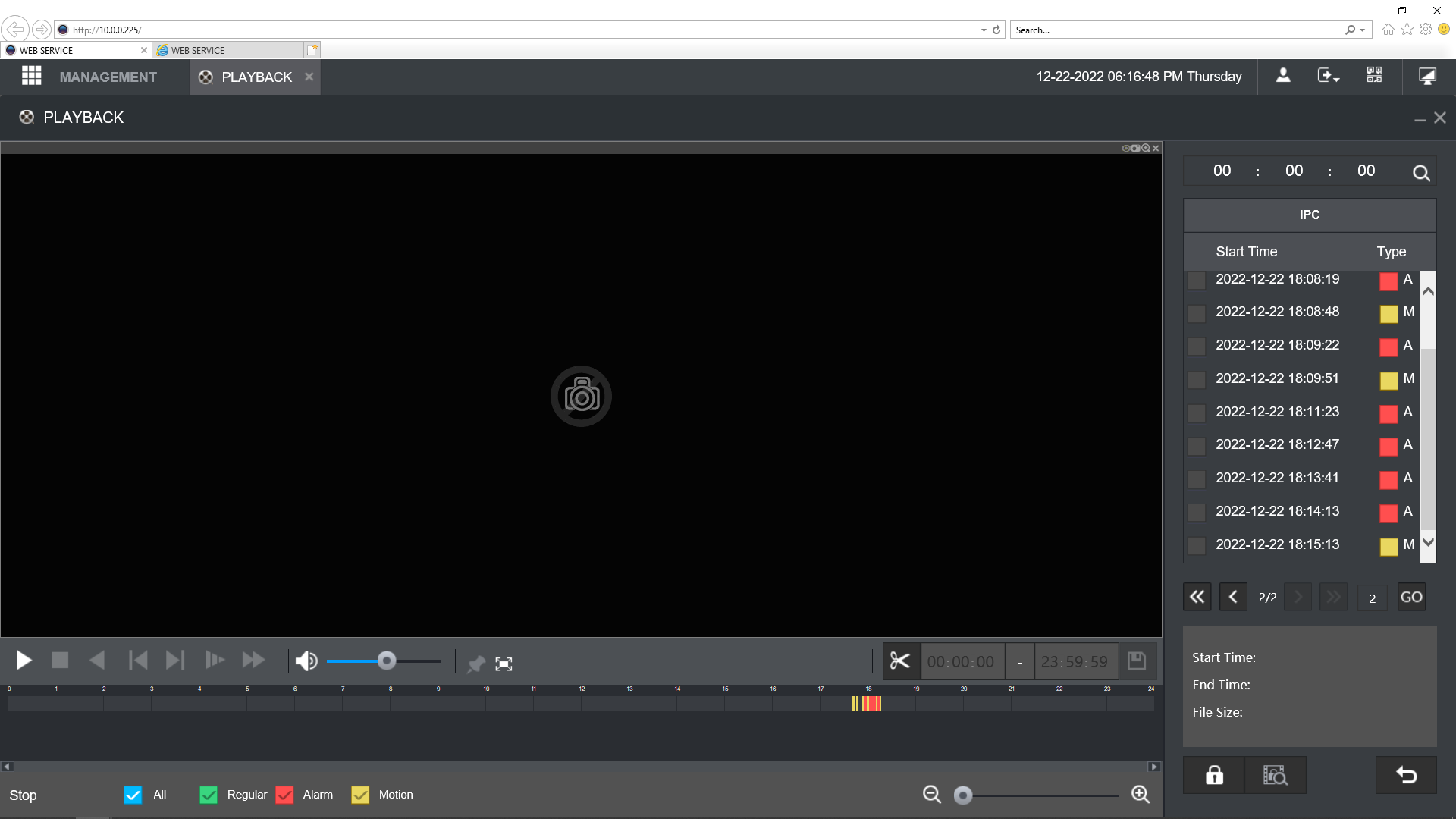
Task: Close the PLAYBACK tab
Action: [309, 77]
